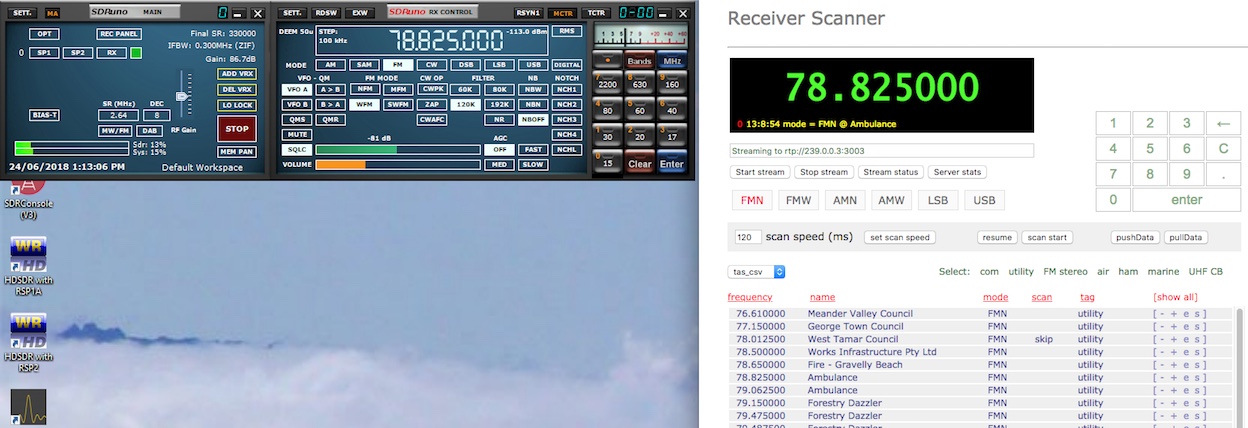Viewport: 1248px width, 428px height.
Task: Click the ADD VRX button
Action: (x=237, y=74)
